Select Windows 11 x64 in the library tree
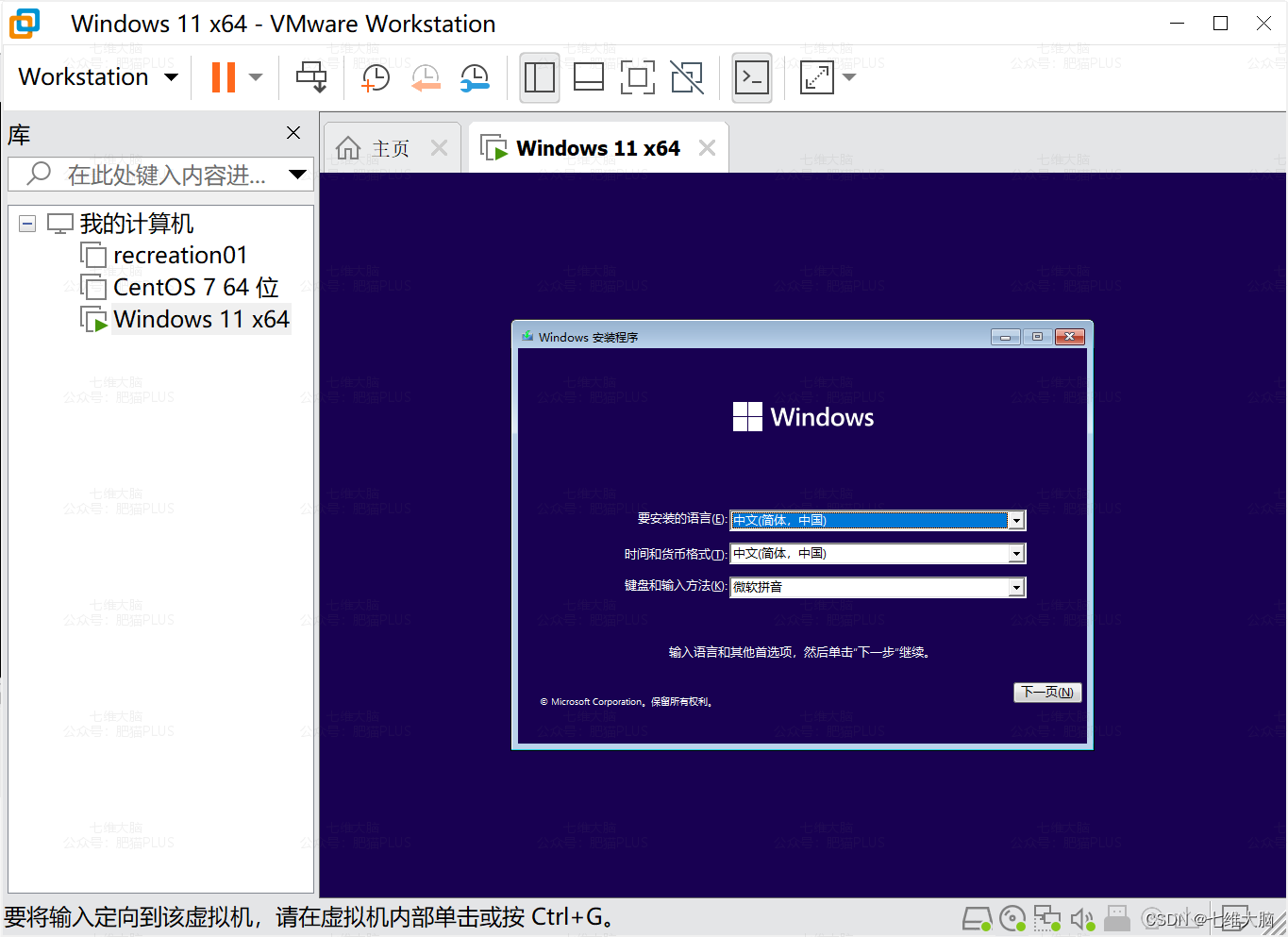 [x=200, y=319]
